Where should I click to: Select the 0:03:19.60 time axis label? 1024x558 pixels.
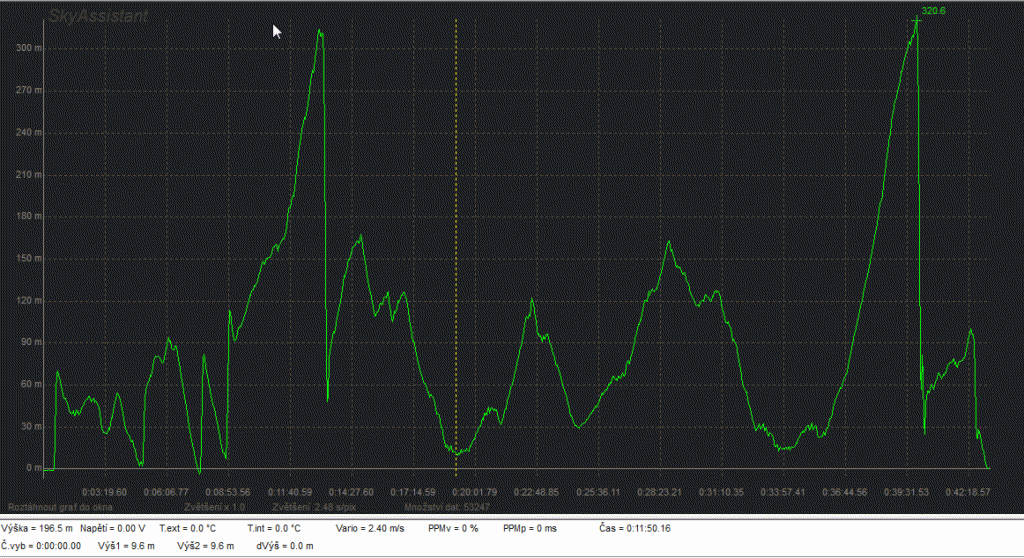104,492
